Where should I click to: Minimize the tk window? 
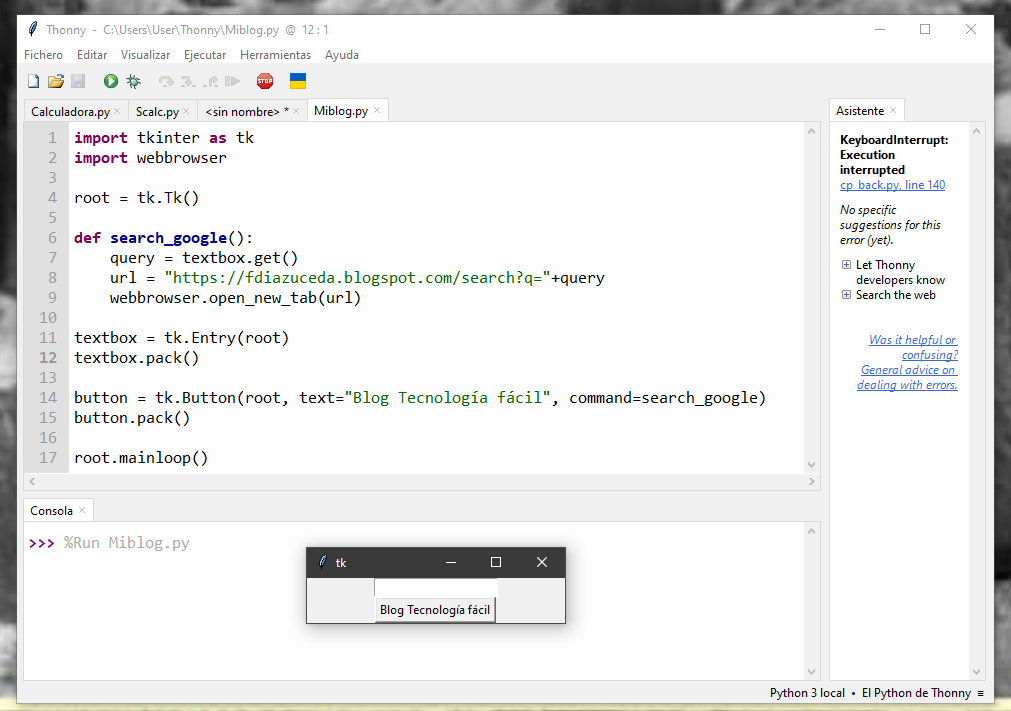point(451,562)
